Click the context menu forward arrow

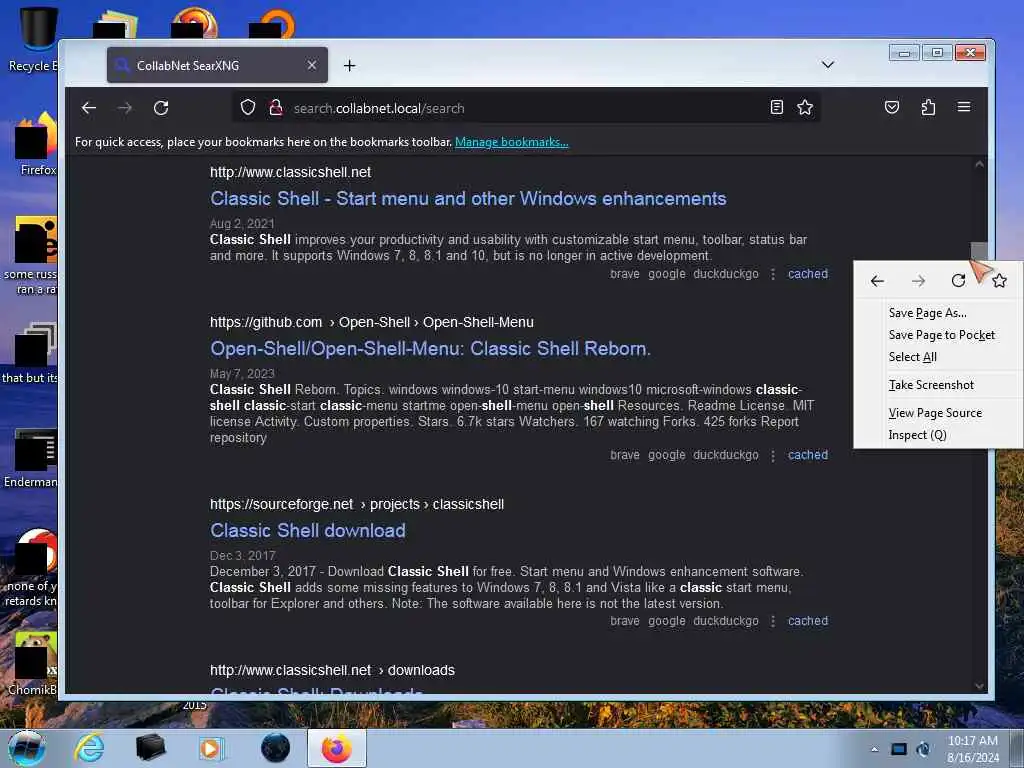[x=918, y=281]
